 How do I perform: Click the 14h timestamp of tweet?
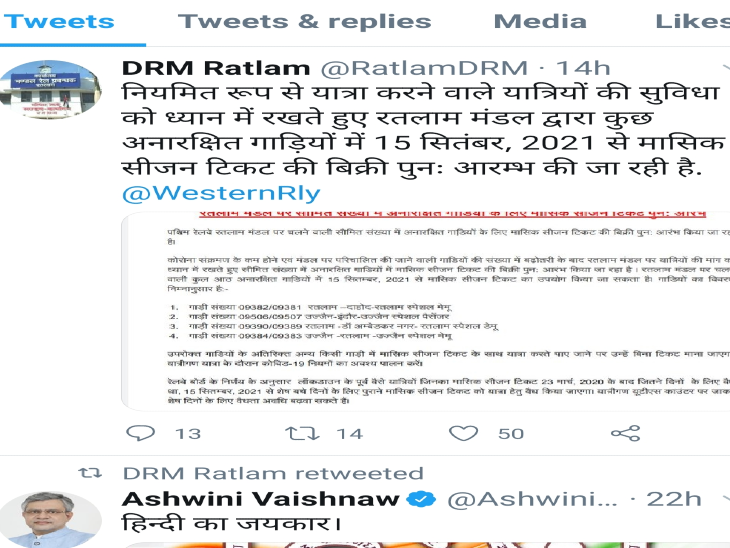pyautogui.click(x=583, y=68)
